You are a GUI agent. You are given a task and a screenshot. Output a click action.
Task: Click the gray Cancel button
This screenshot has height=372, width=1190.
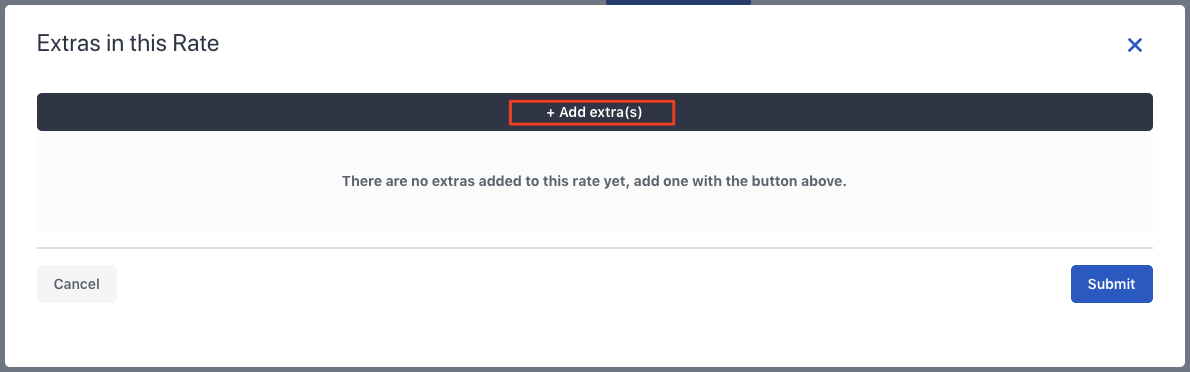click(77, 284)
